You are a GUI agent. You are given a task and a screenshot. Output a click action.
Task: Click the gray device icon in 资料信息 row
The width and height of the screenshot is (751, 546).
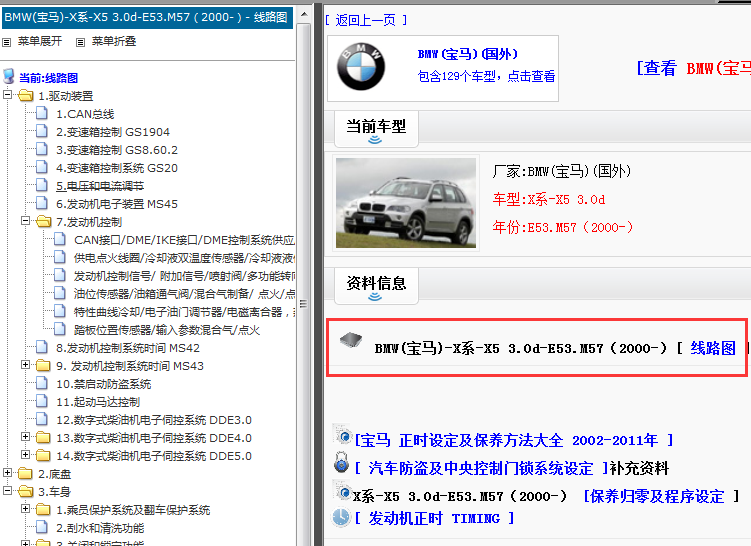coord(351,340)
